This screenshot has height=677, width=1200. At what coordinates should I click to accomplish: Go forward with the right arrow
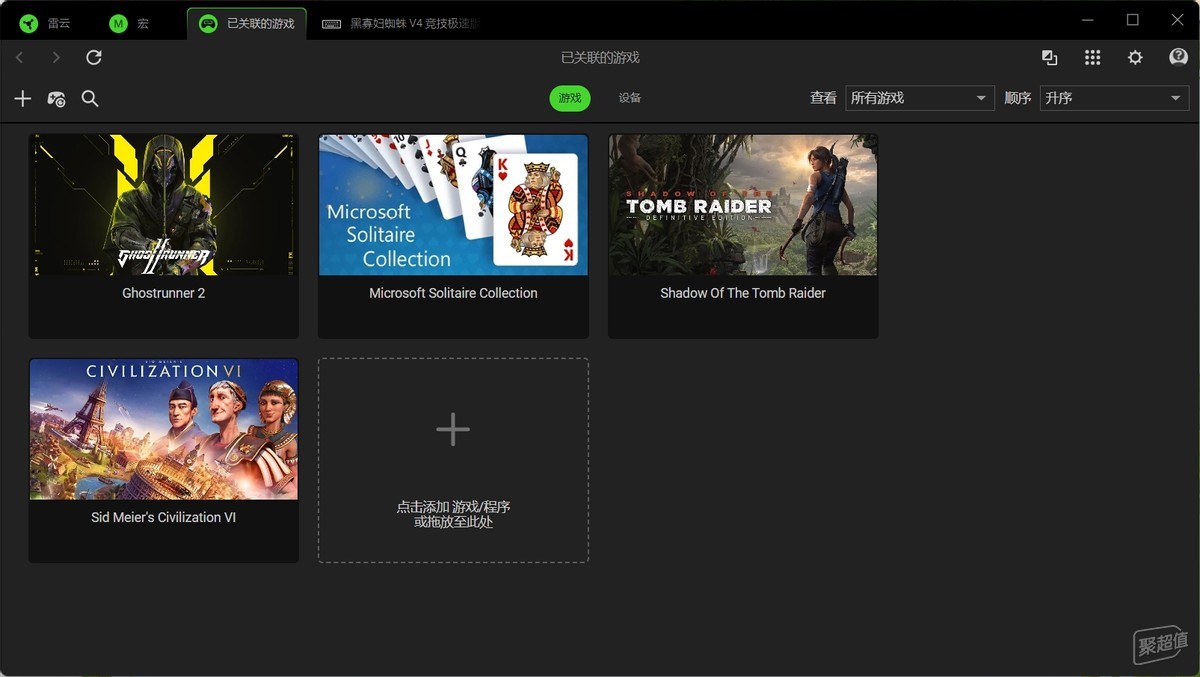pyautogui.click(x=56, y=58)
